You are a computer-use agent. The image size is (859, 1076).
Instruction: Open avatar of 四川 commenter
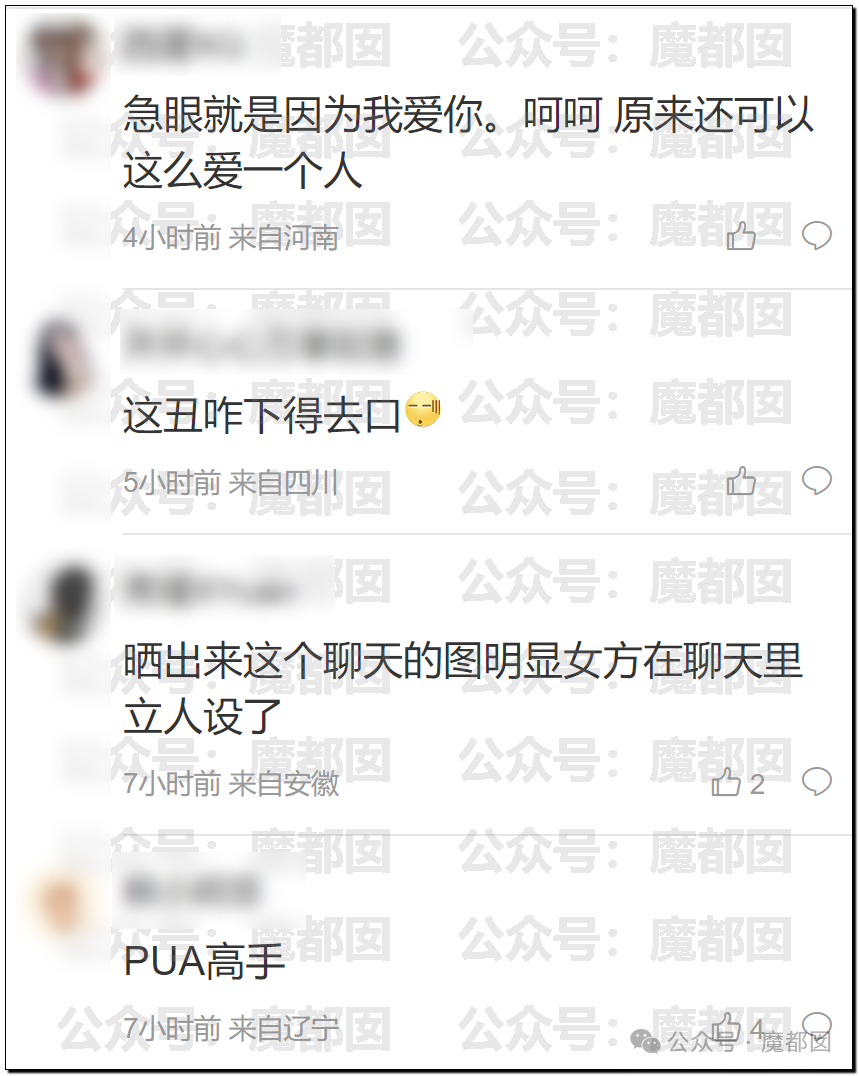coord(63,357)
